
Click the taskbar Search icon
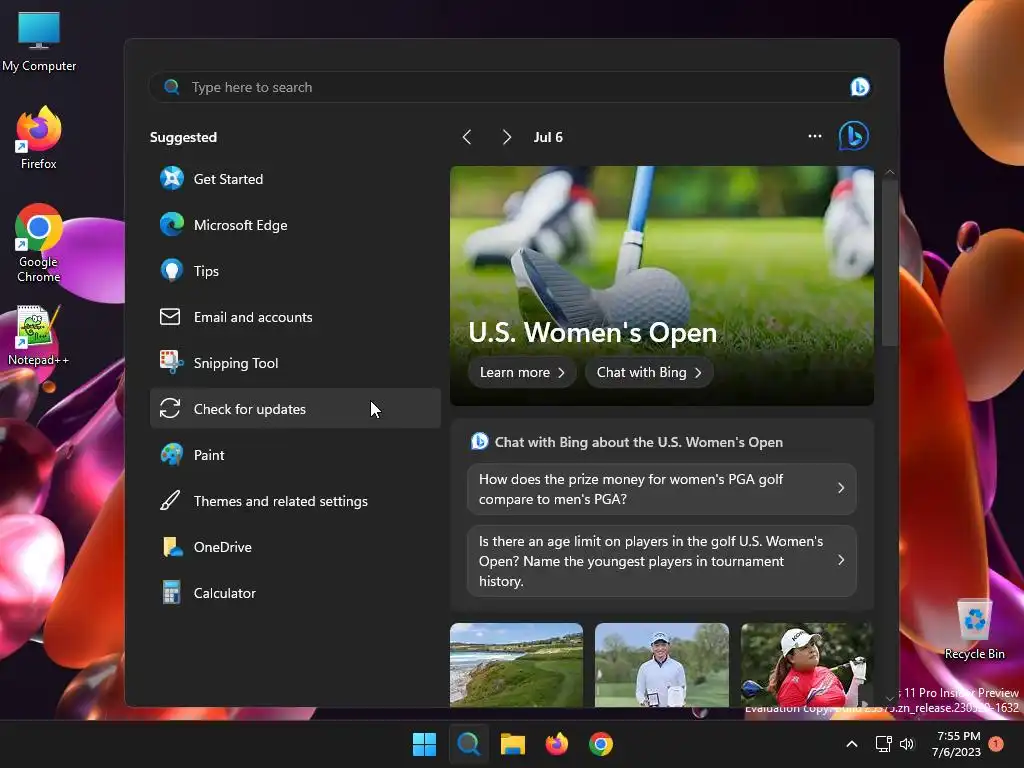click(x=468, y=744)
